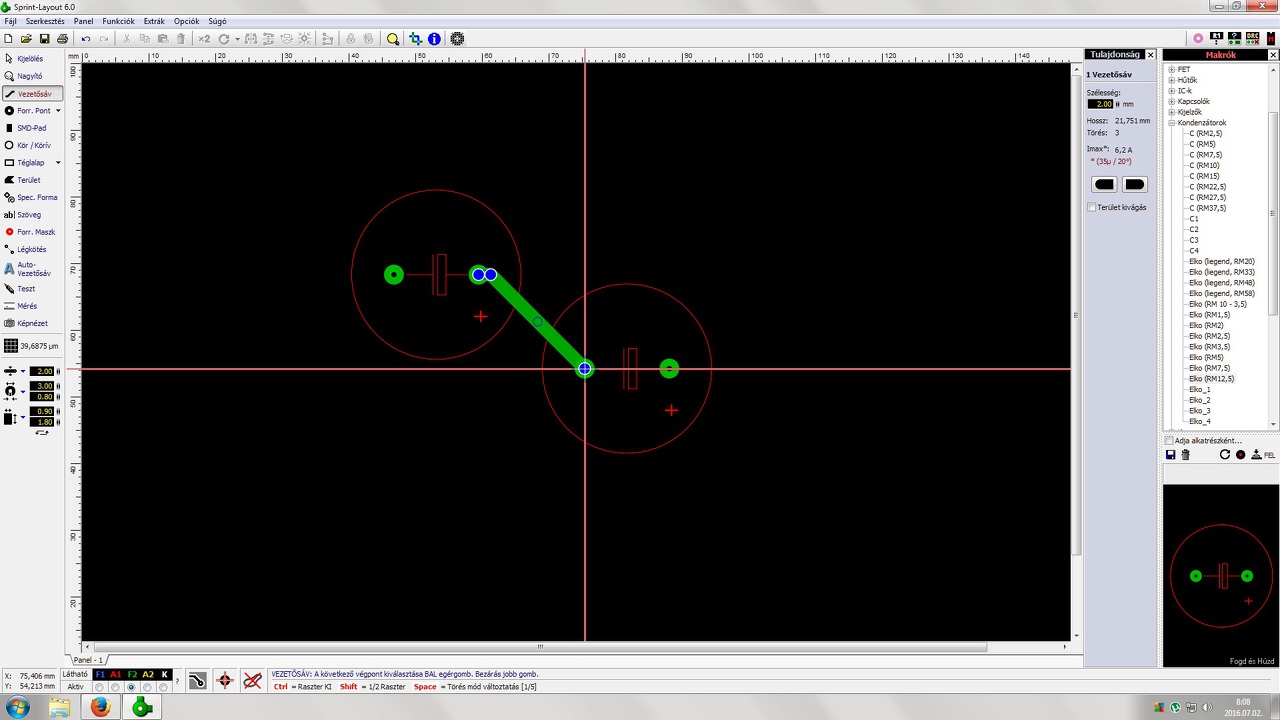Toggle the crosshair icon in the status bar
The height and width of the screenshot is (720, 1280).
click(225, 681)
